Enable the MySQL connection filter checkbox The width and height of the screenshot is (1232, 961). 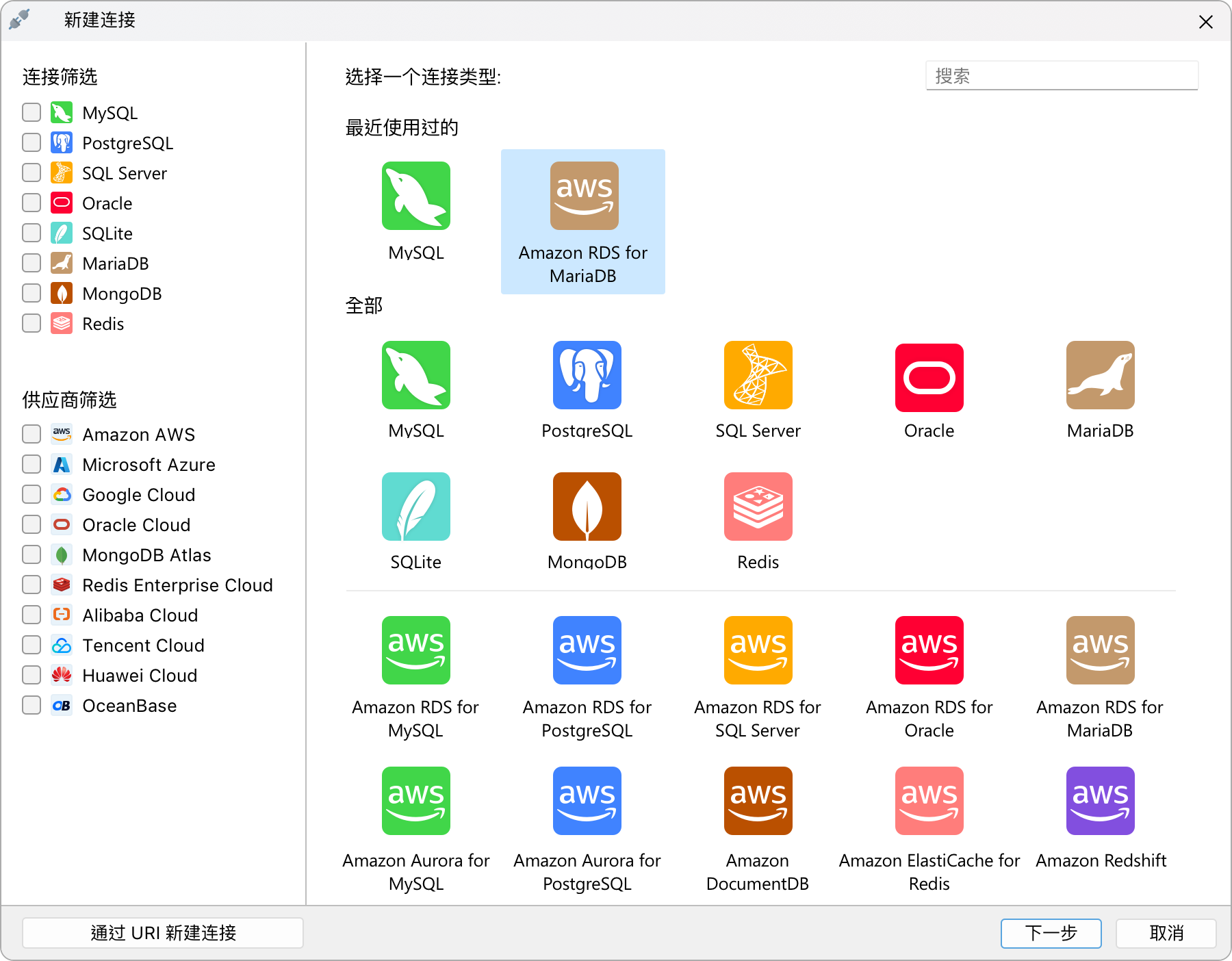point(31,112)
